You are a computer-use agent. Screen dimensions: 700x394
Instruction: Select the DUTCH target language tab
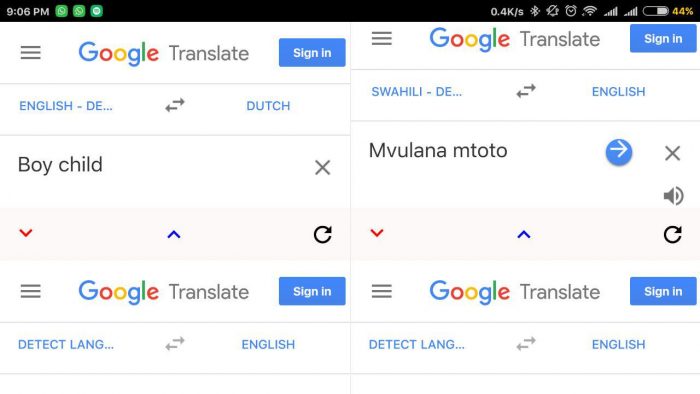coord(268,106)
